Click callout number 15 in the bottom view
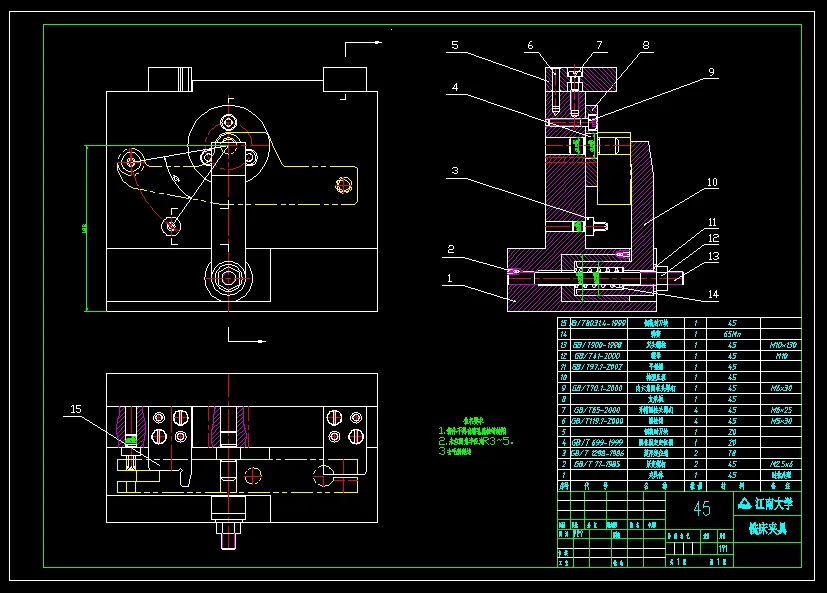The width and height of the screenshot is (827, 593). click(x=75, y=409)
